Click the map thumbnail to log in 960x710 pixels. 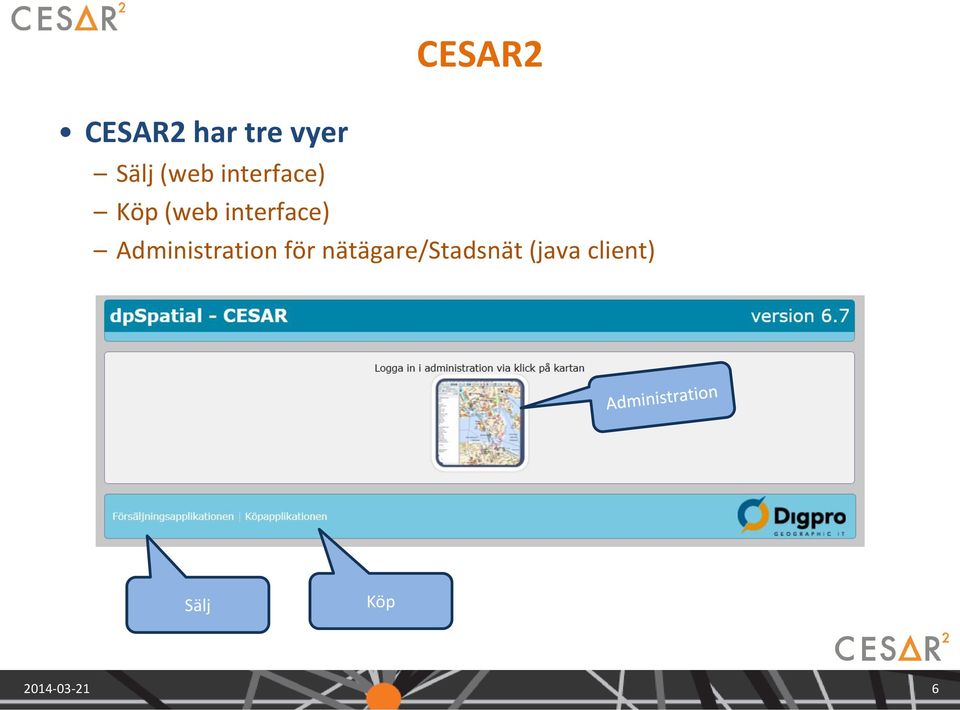pos(480,423)
